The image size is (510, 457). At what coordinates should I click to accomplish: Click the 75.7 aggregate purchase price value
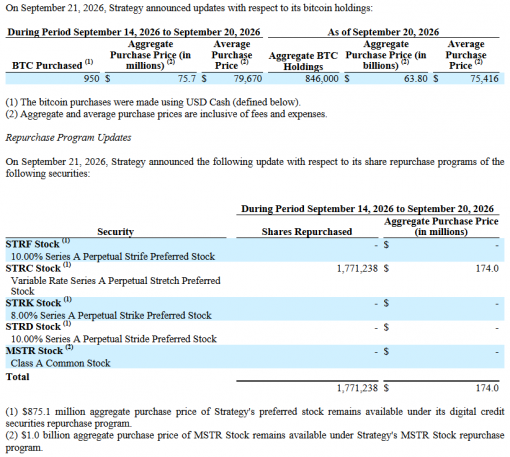187,79
